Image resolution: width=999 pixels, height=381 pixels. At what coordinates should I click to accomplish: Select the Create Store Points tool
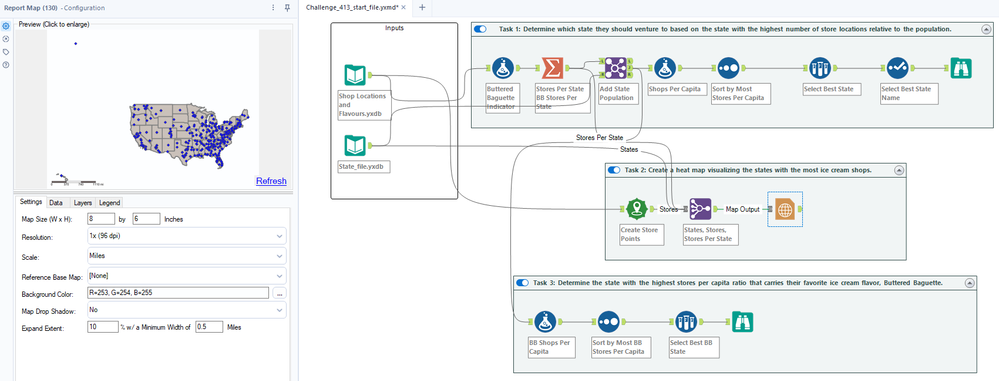(x=636, y=208)
